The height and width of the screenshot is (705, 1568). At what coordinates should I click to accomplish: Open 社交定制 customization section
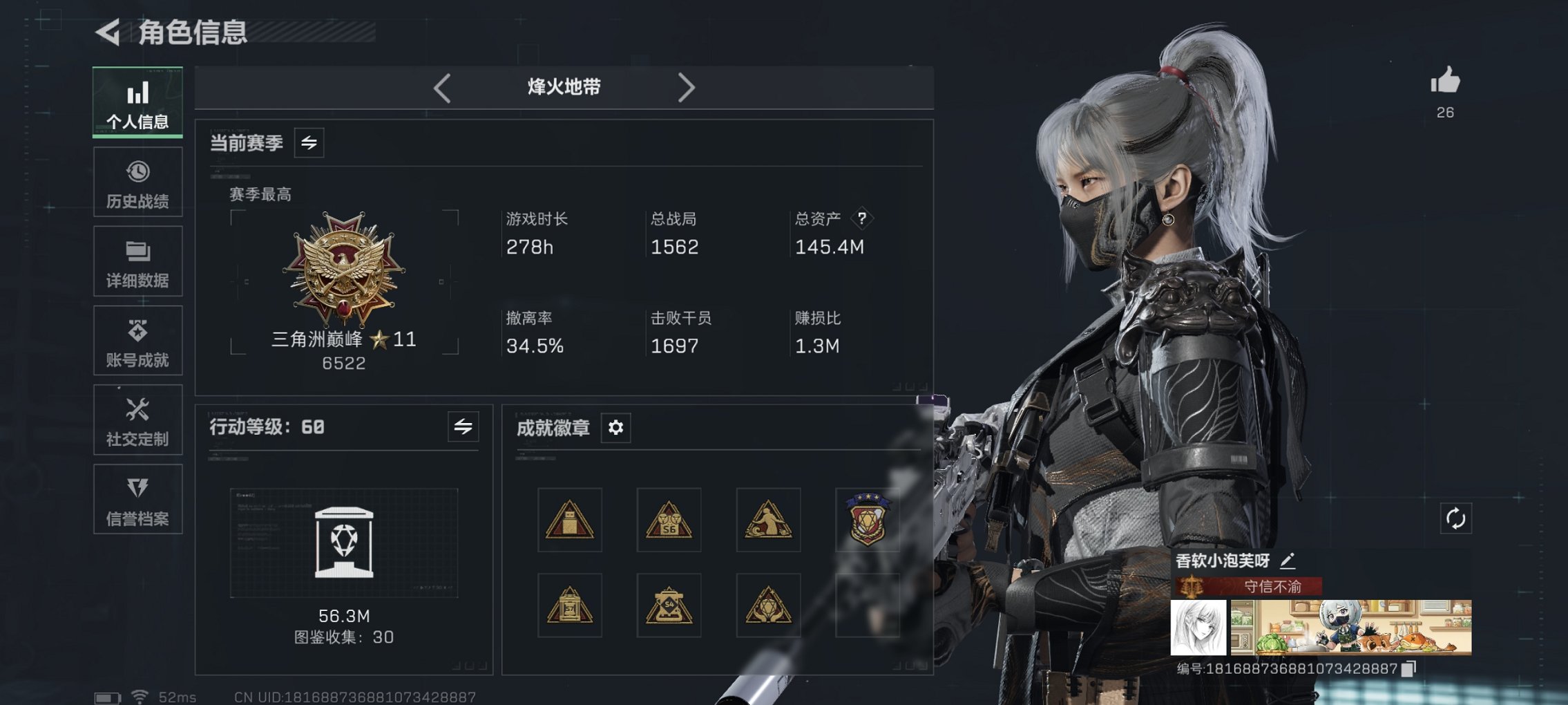tap(137, 420)
